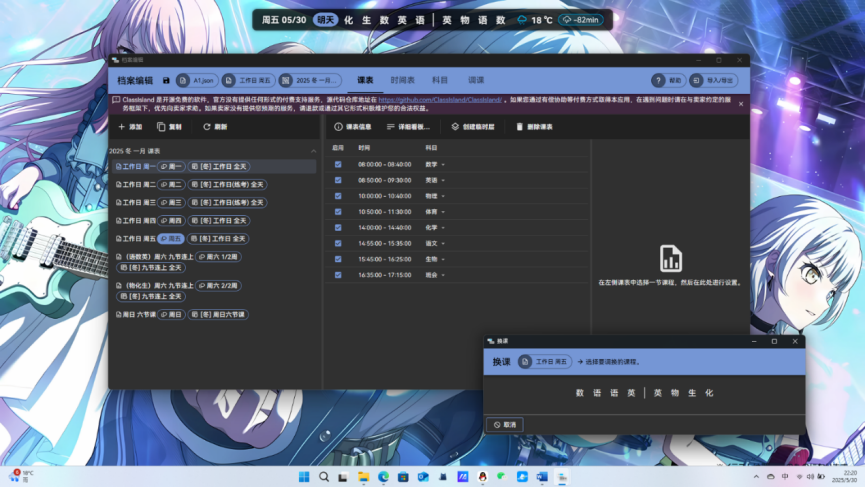Image resolution: width=865 pixels, height=487 pixels.
Task: Select the 工作日 周二 class plan
Action: (213, 185)
